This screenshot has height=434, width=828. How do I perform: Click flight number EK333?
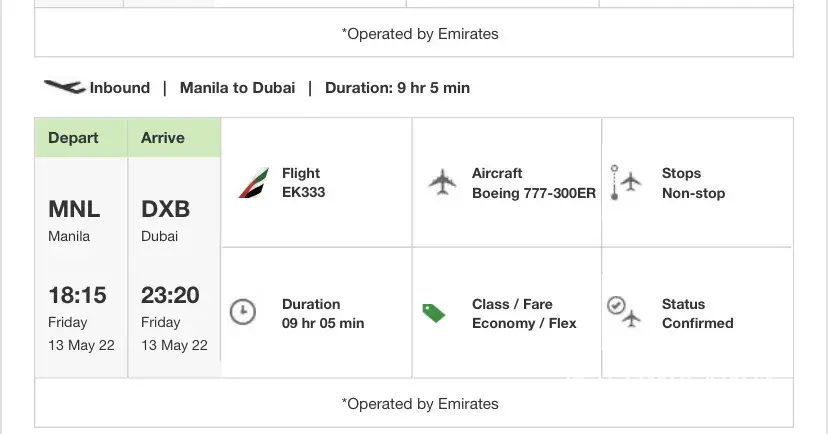coord(303,193)
